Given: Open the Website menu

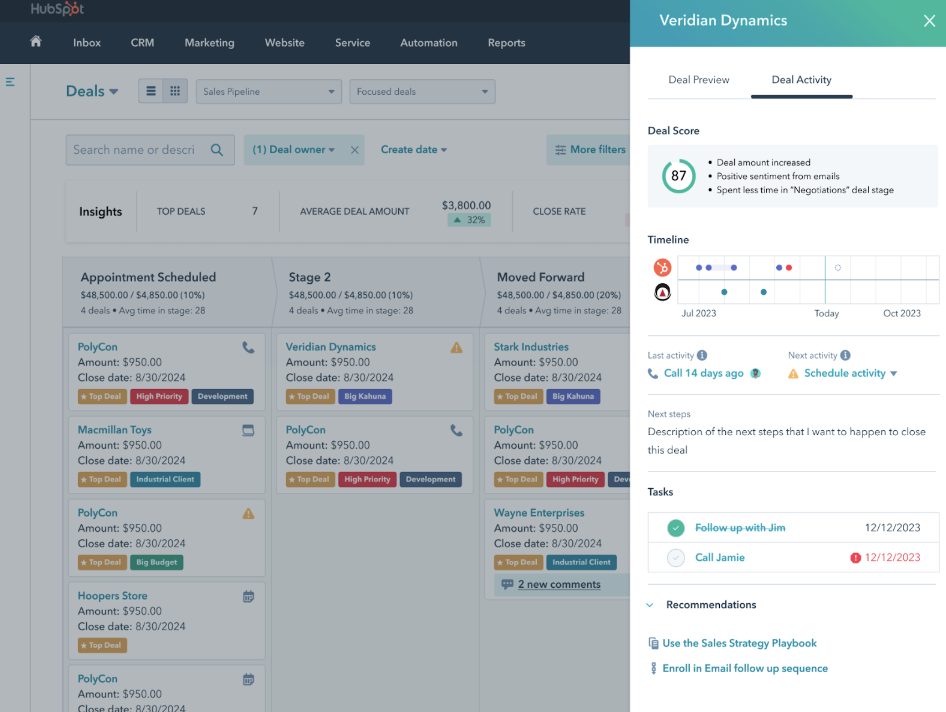Looking at the screenshot, I should (x=285, y=43).
